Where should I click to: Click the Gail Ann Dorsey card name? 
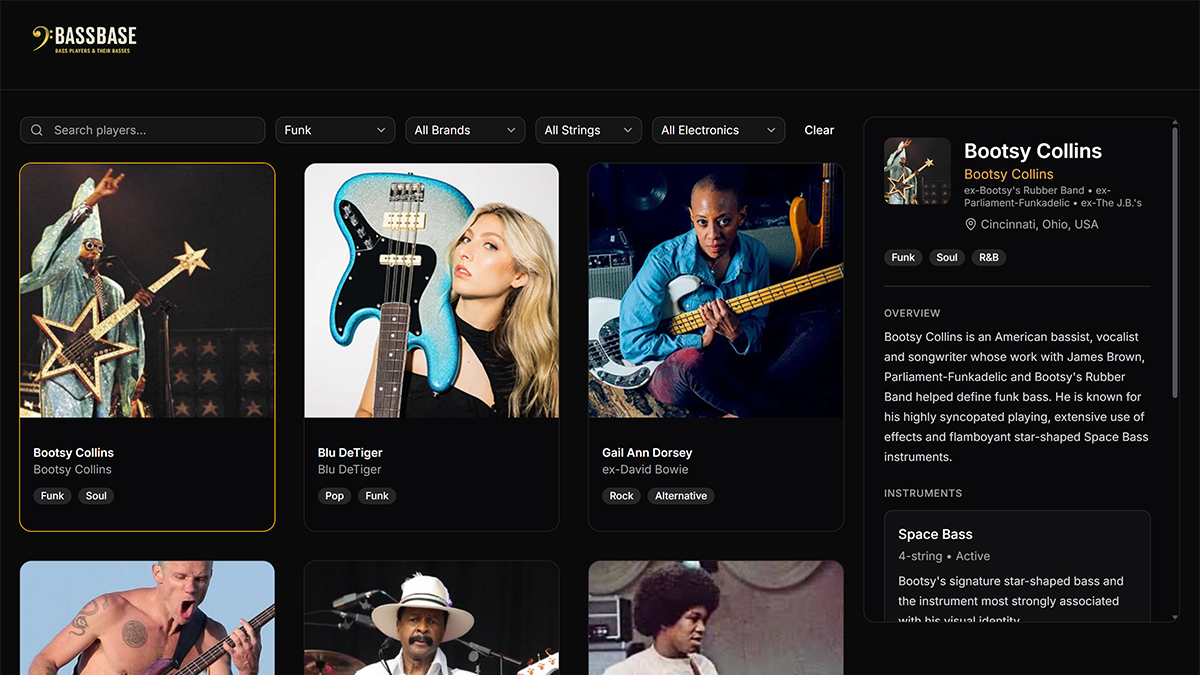point(647,453)
